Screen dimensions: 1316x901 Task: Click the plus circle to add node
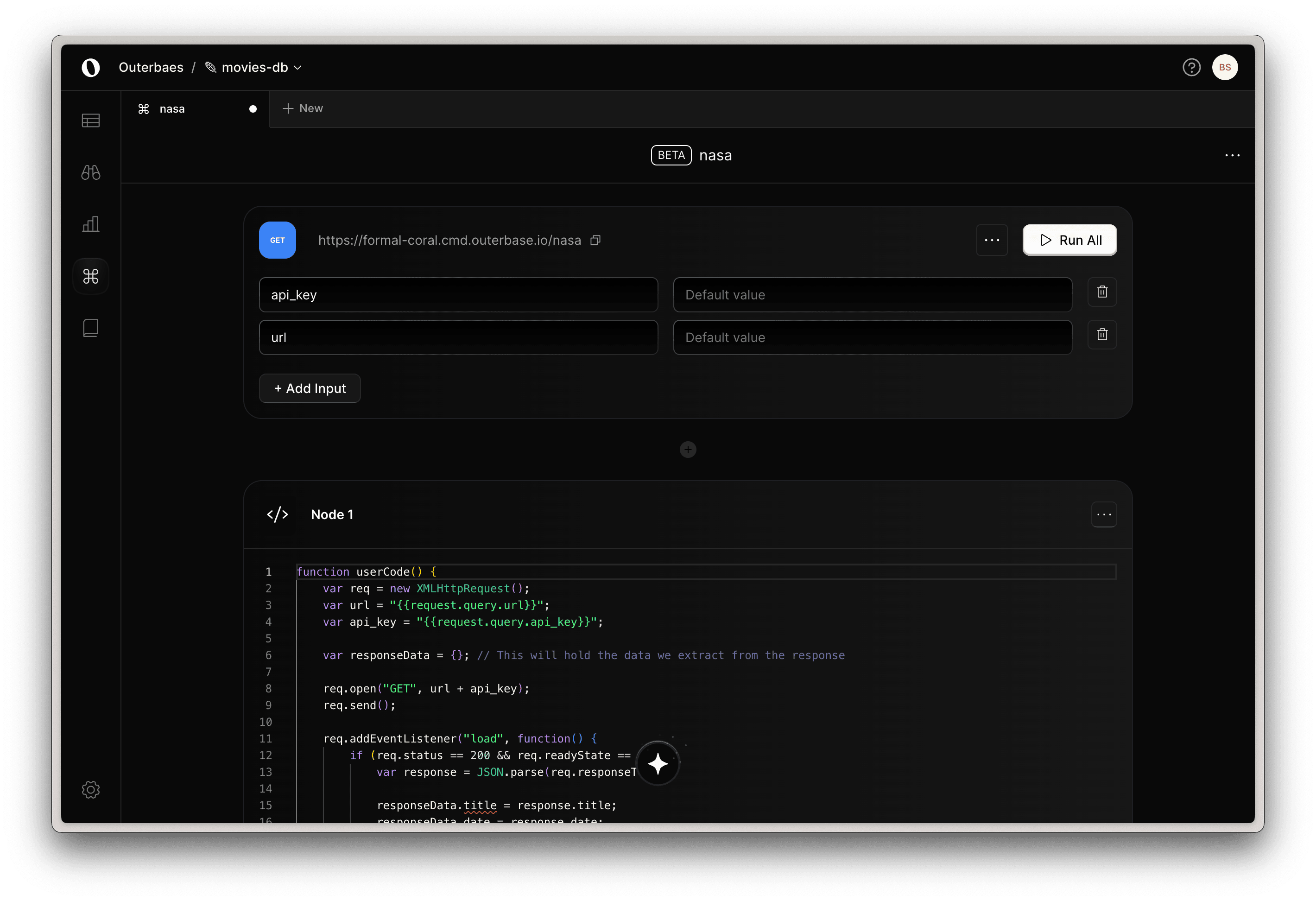pyautogui.click(x=688, y=450)
